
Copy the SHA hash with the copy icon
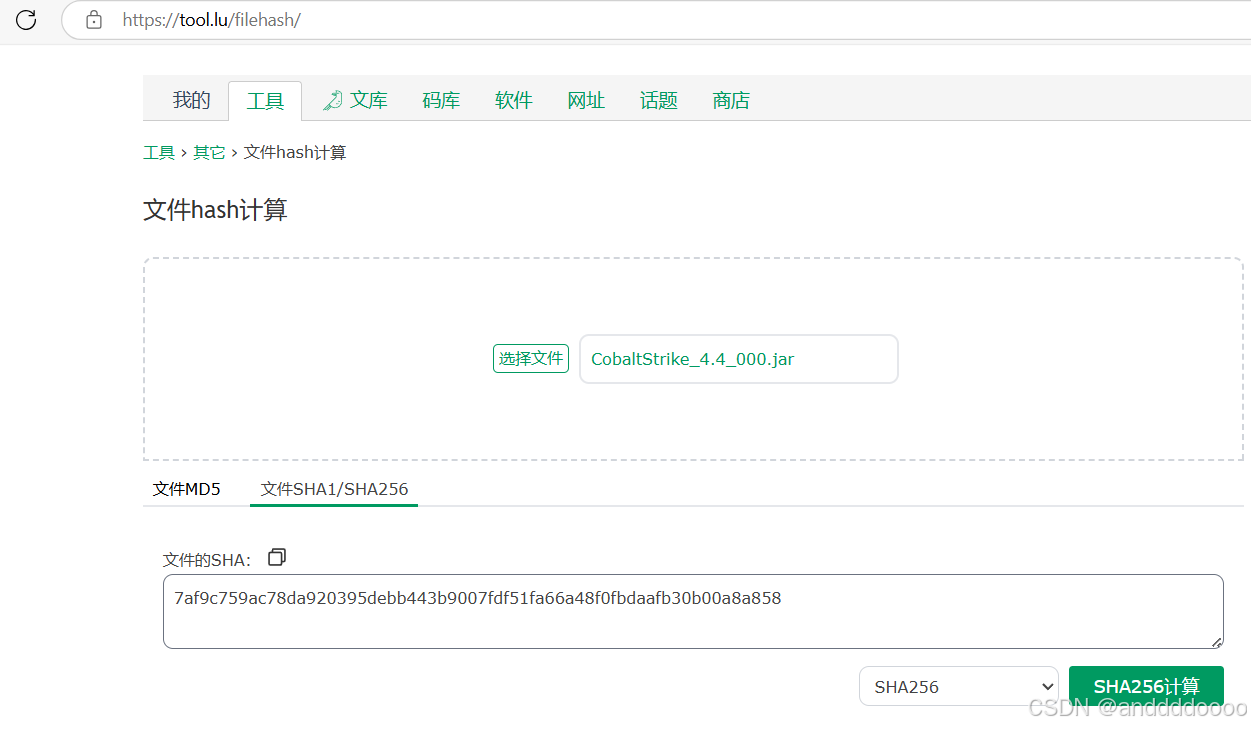tap(277, 557)
